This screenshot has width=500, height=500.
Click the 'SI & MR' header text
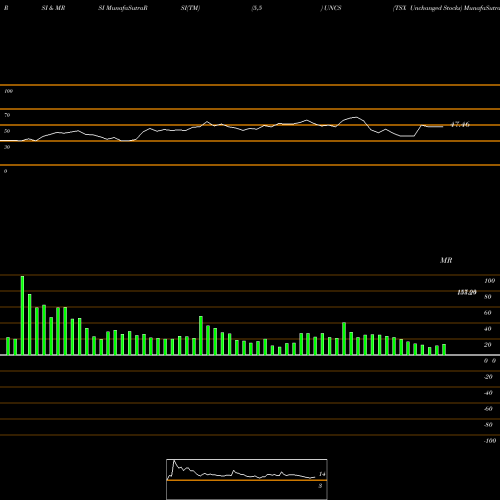tap(53, 8)
